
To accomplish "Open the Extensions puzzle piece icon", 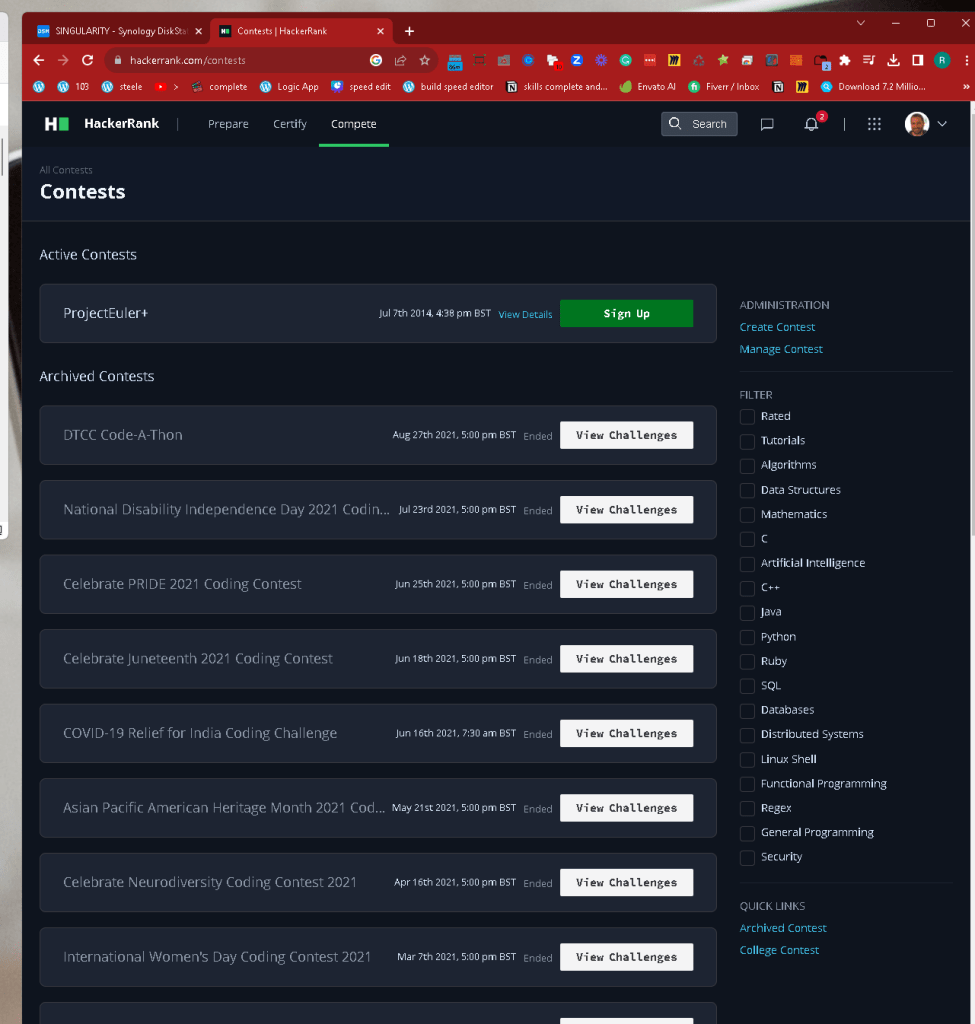I will click(x=844, y=60).
